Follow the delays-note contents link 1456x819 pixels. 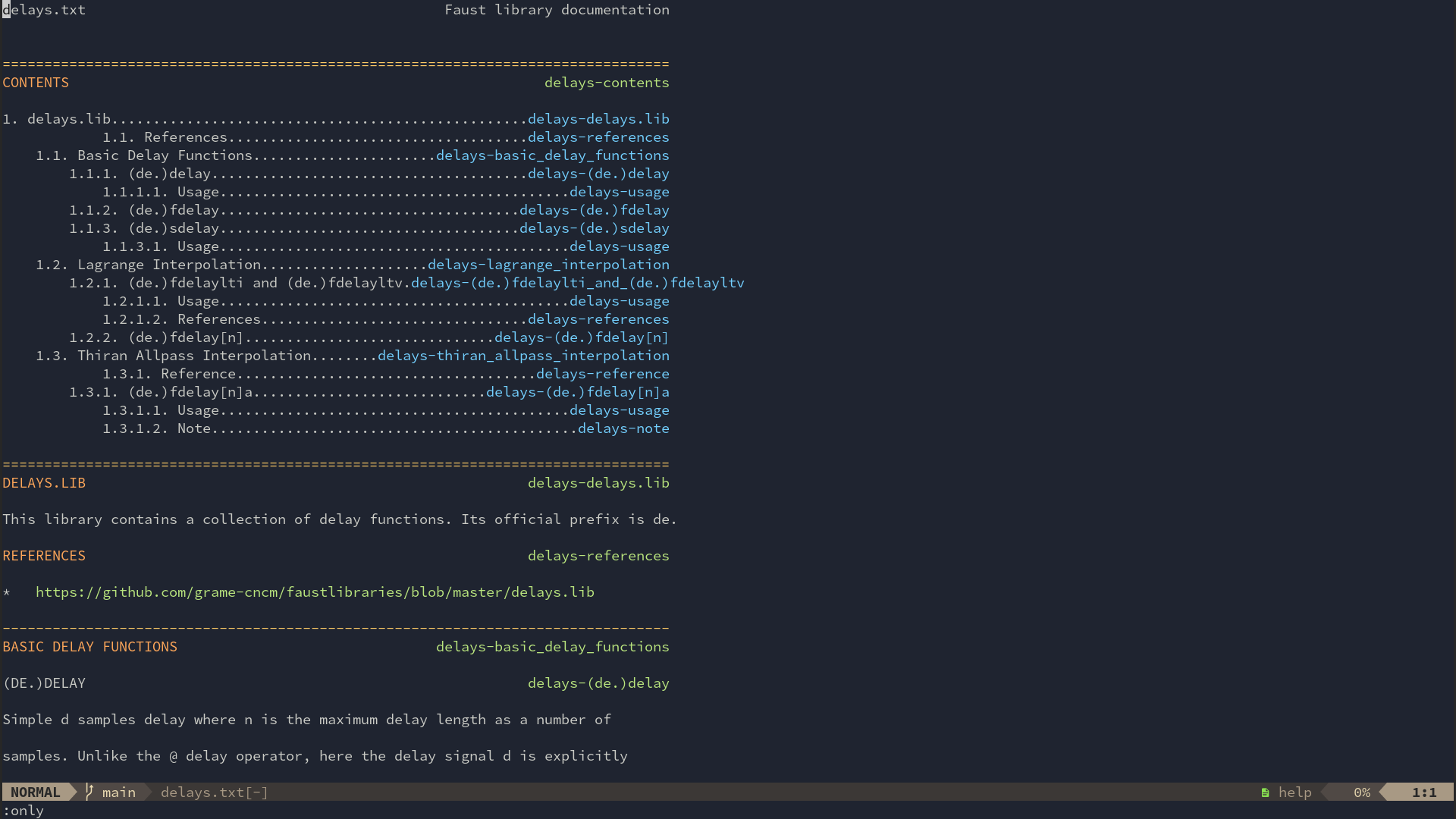[623, 428]
